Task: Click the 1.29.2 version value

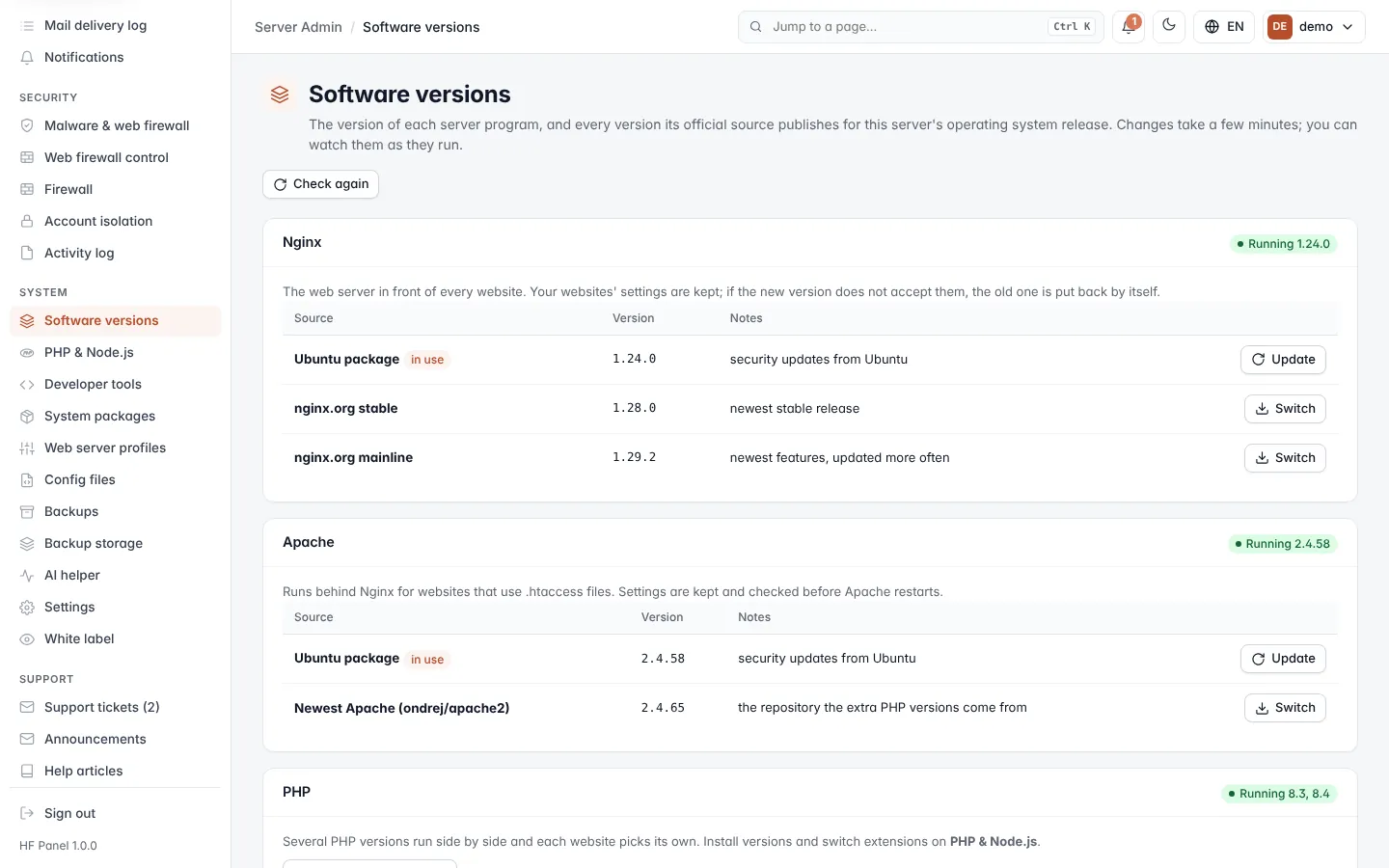Action: (x=635, y=458)
